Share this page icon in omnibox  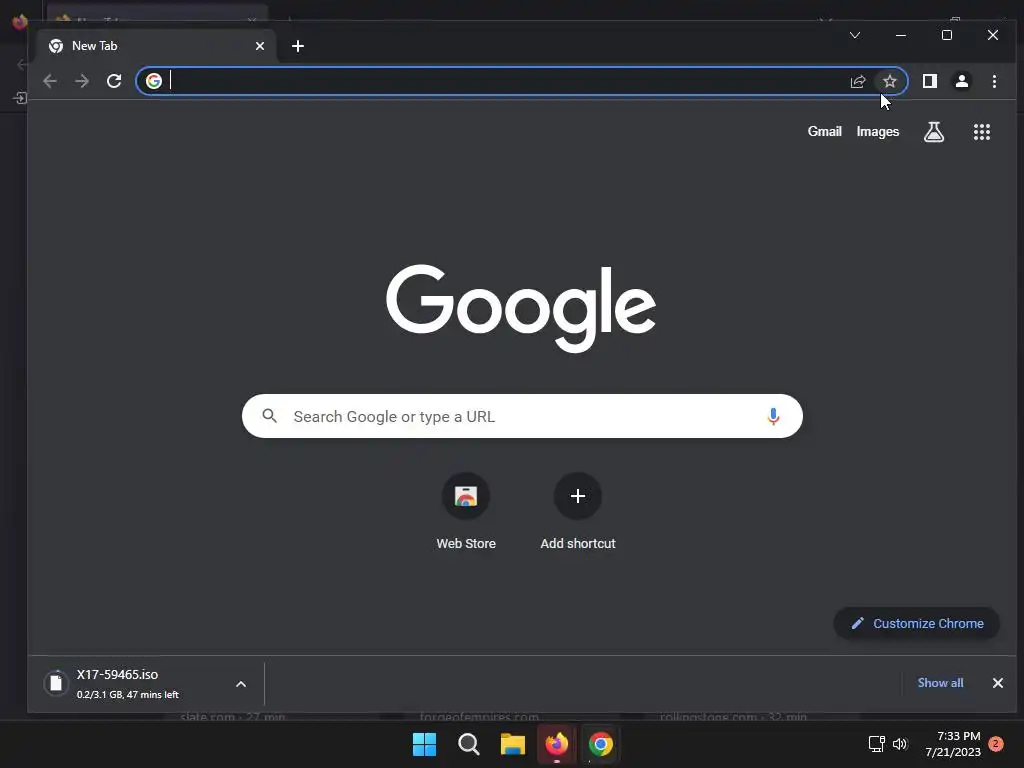pos(857,81)
